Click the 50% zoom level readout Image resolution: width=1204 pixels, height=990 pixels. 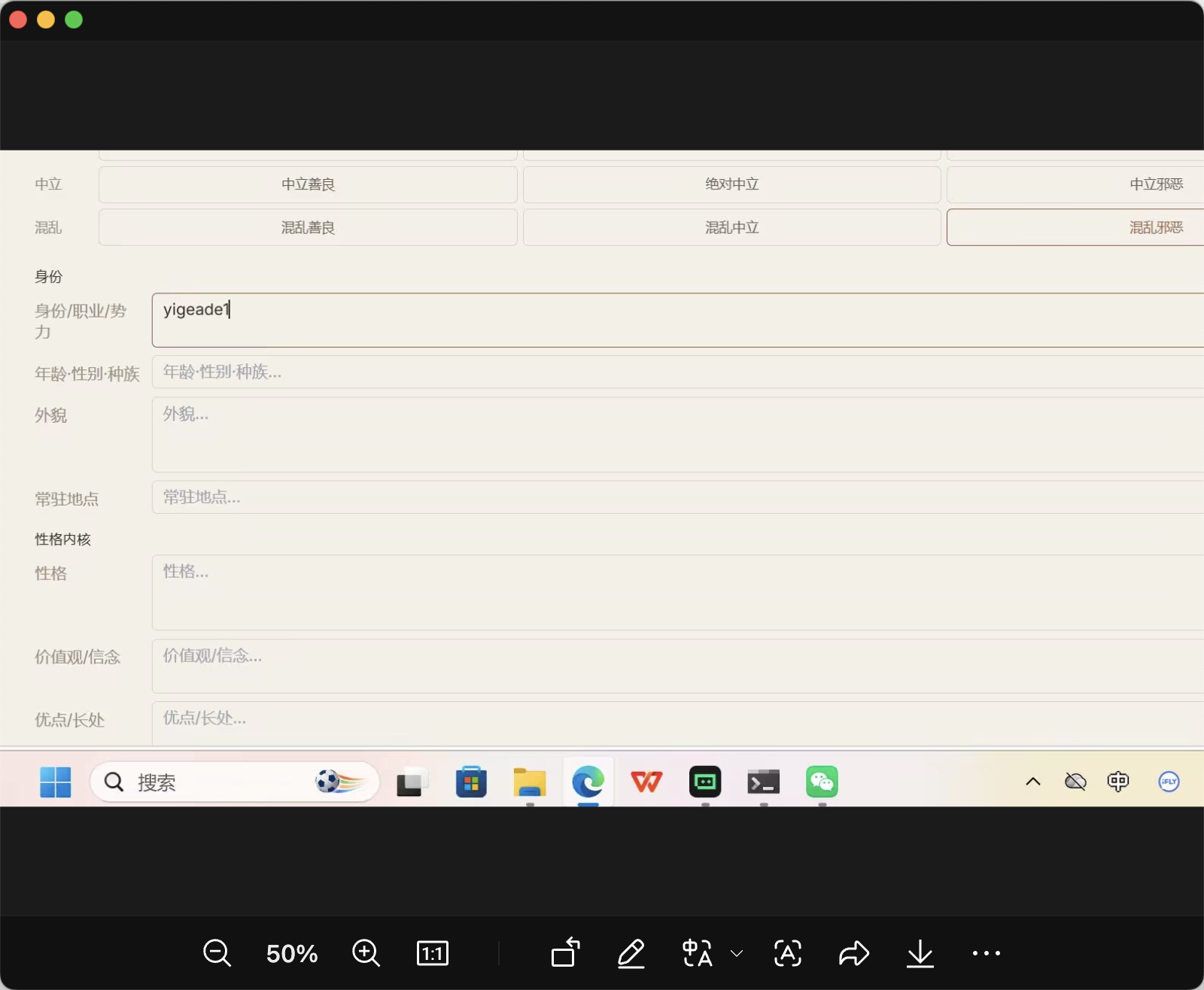click(292, 953)
